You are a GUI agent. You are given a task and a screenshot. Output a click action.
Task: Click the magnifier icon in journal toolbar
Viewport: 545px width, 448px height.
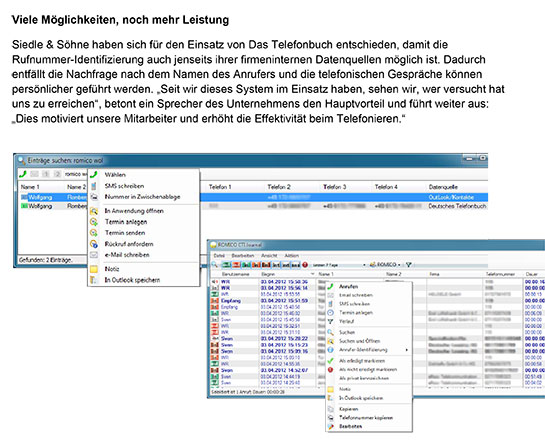tap(214, 265)
